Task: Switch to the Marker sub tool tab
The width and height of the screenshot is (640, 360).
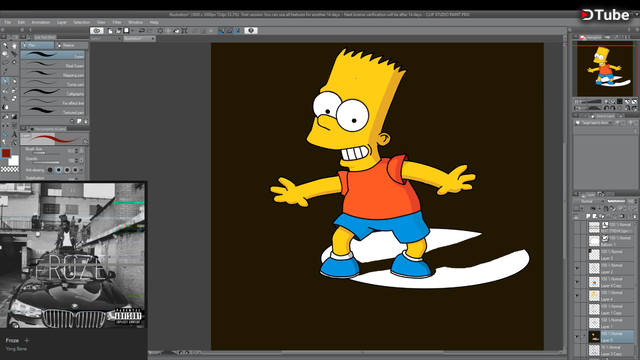Action: point(71,45)
